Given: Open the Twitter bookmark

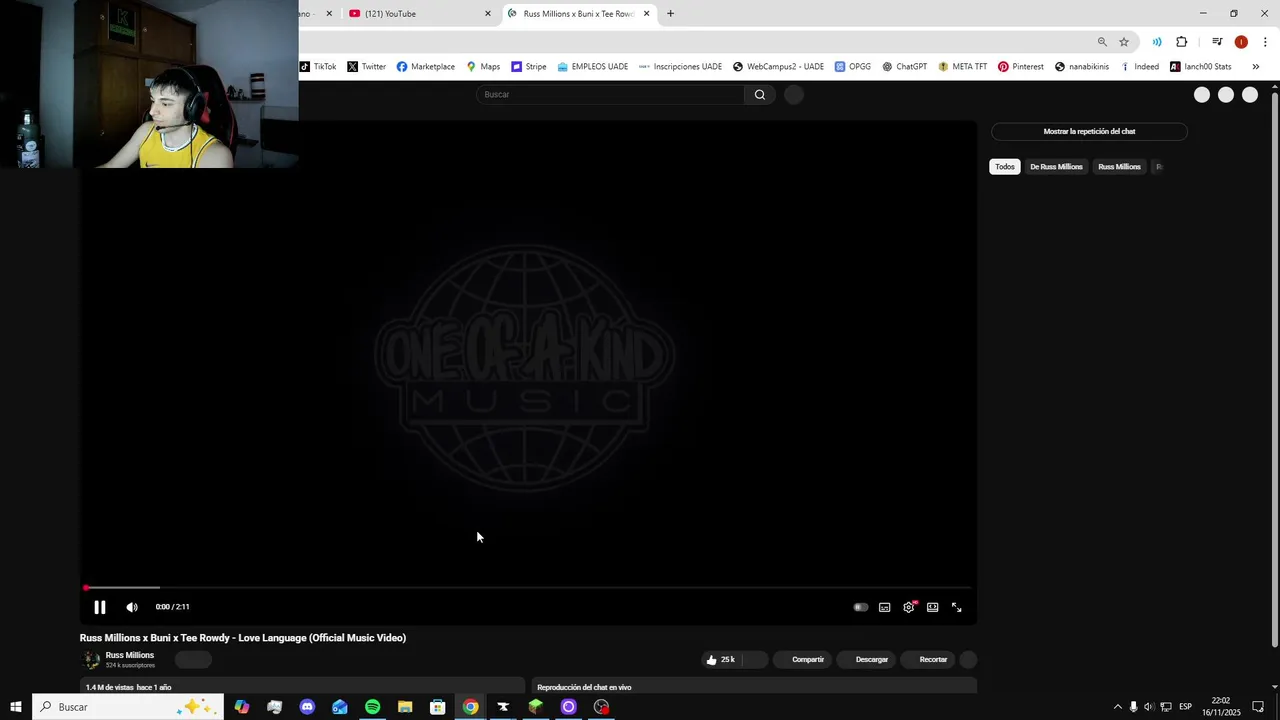Looking at the screenshot, I should pyautogui.click(x=367, y=67).
